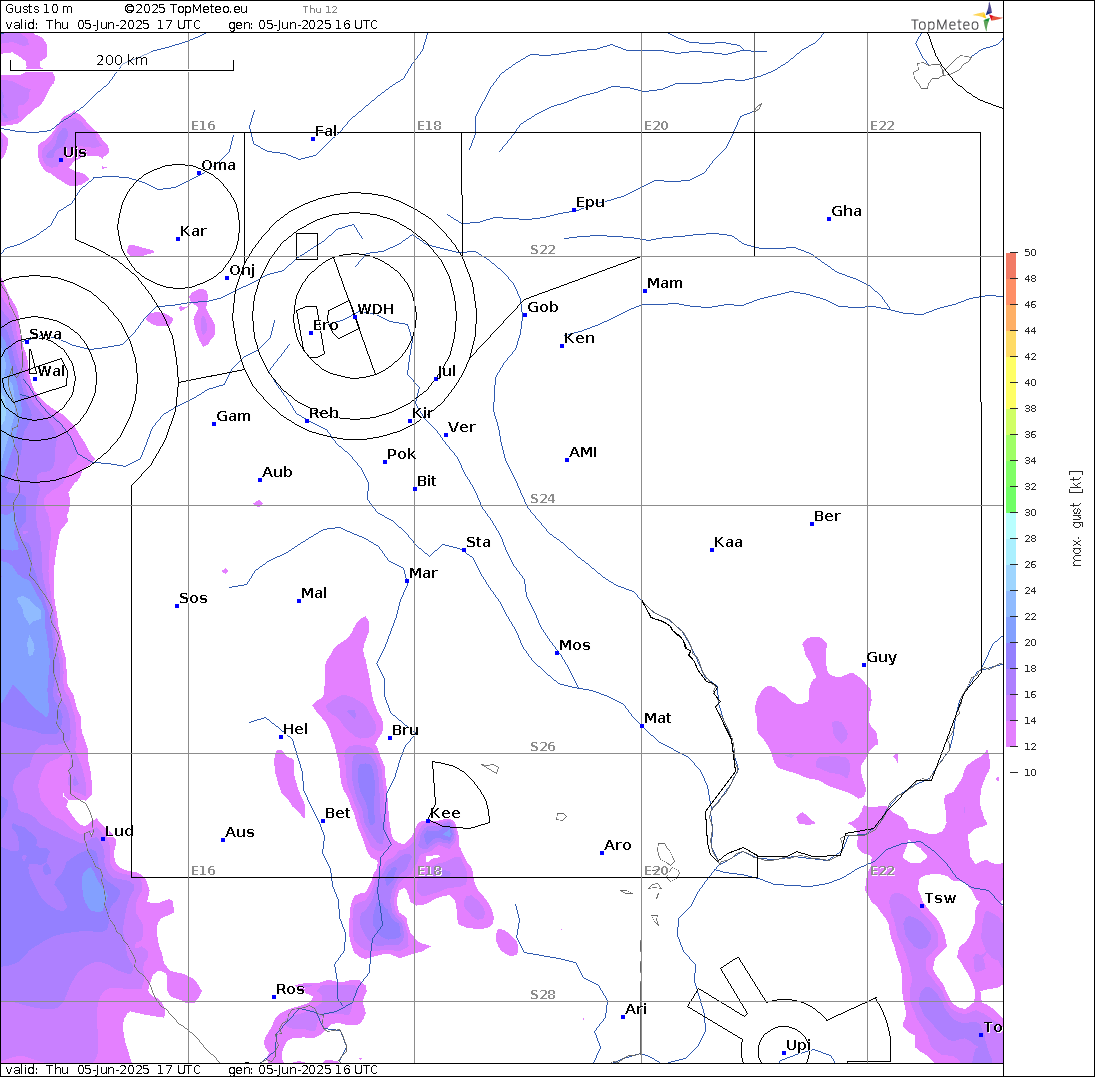
Task: Click the Kir station label
Action: [x=422, y=413]
